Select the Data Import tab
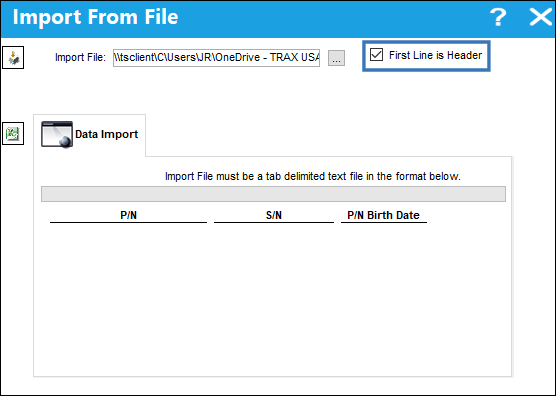This screenshot has width=556, height=396. [x=89, y=134]
